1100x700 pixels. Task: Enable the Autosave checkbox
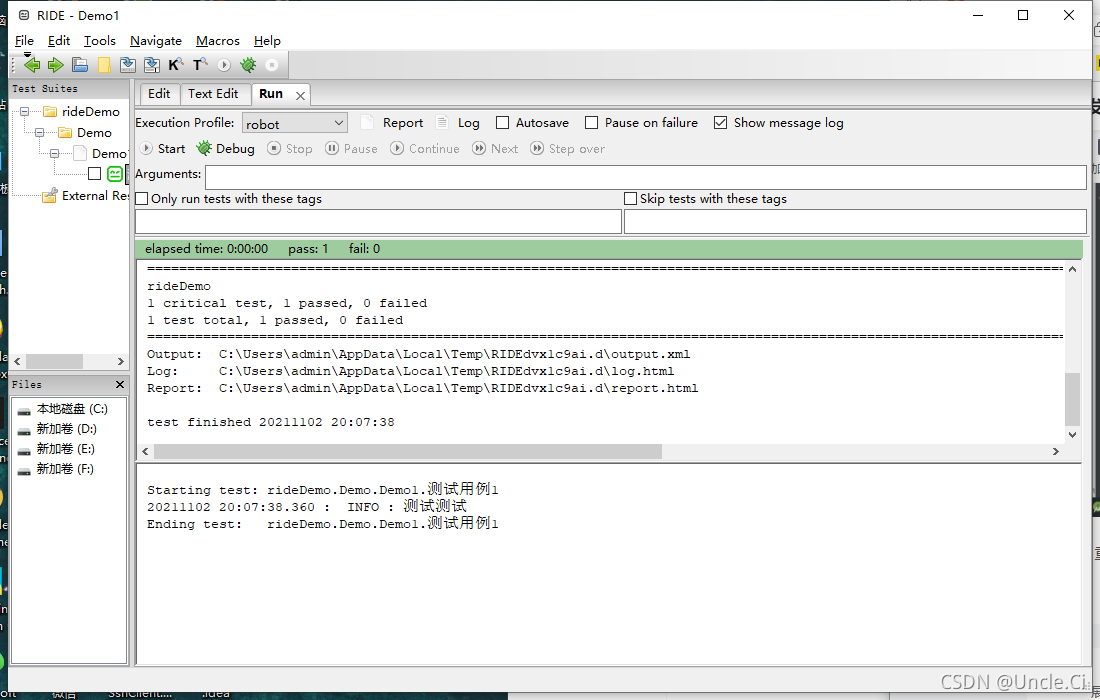click(504, 122)
